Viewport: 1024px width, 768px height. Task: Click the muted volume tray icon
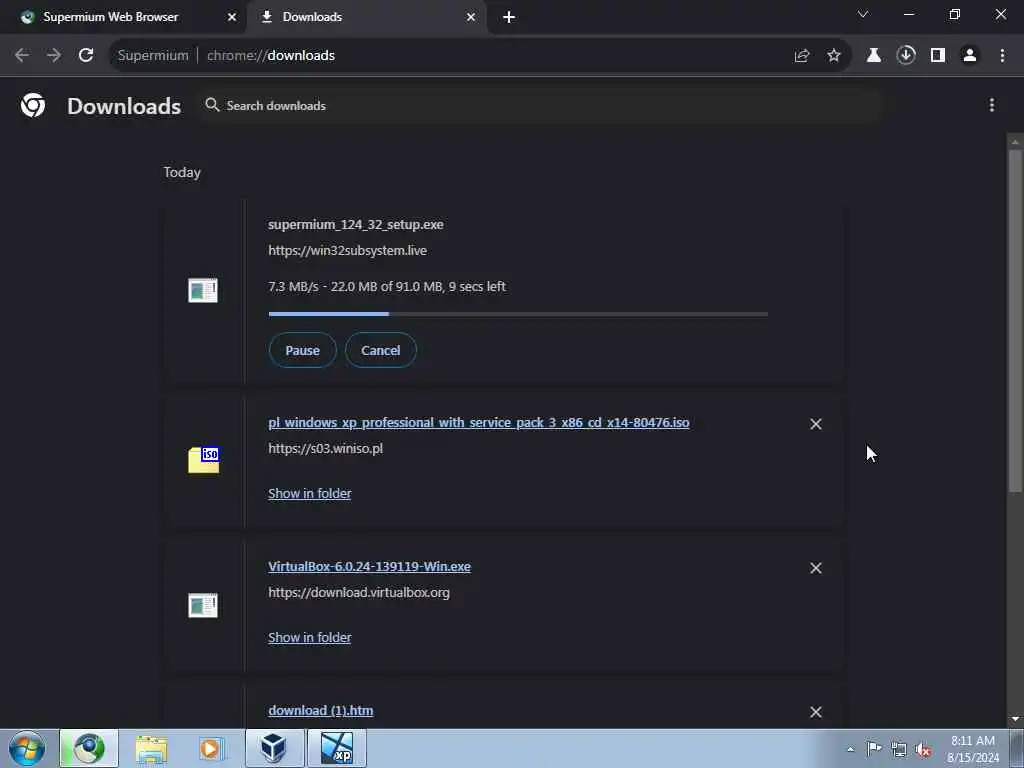tap(923, 750)
